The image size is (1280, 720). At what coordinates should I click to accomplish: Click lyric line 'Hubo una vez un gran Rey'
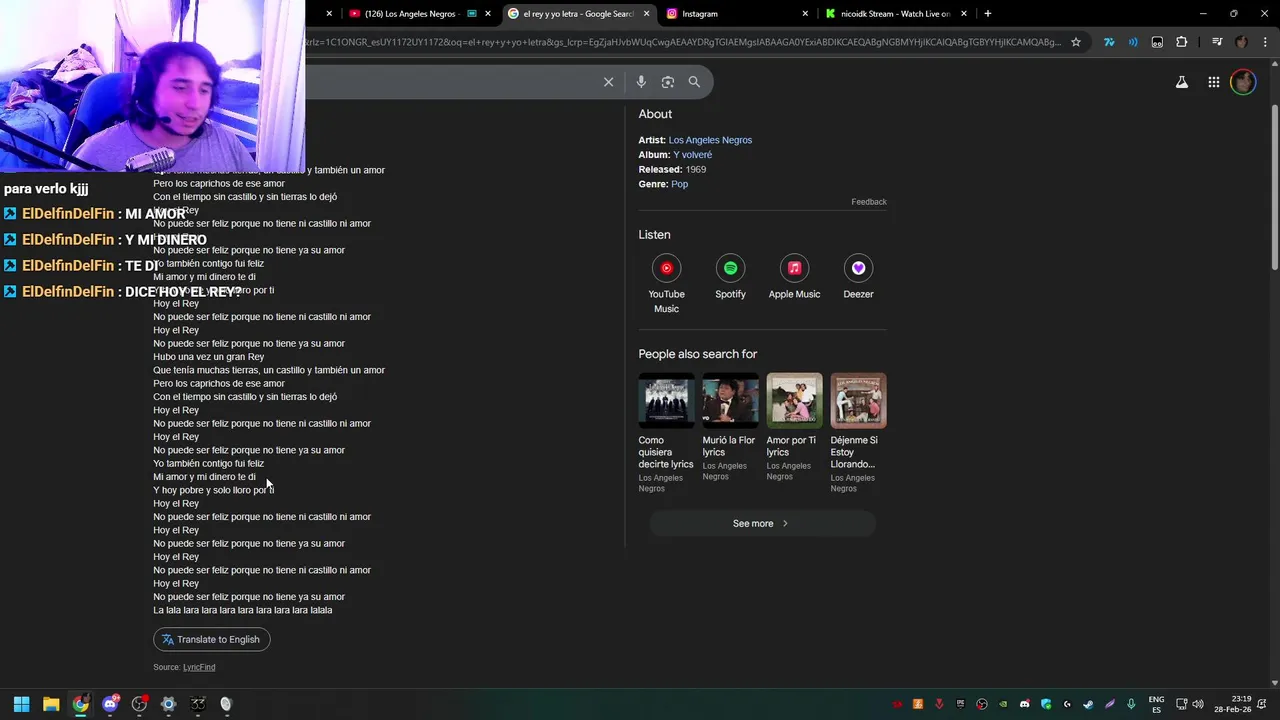point(209,357)
